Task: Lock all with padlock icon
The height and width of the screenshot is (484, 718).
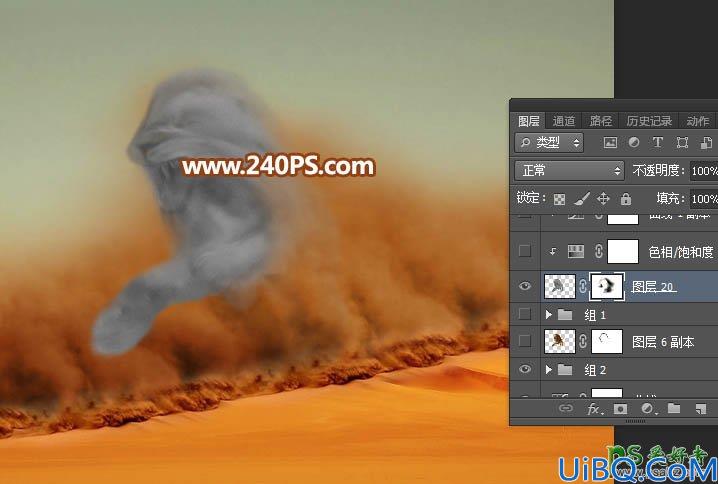Action: [x=626, y=199]
